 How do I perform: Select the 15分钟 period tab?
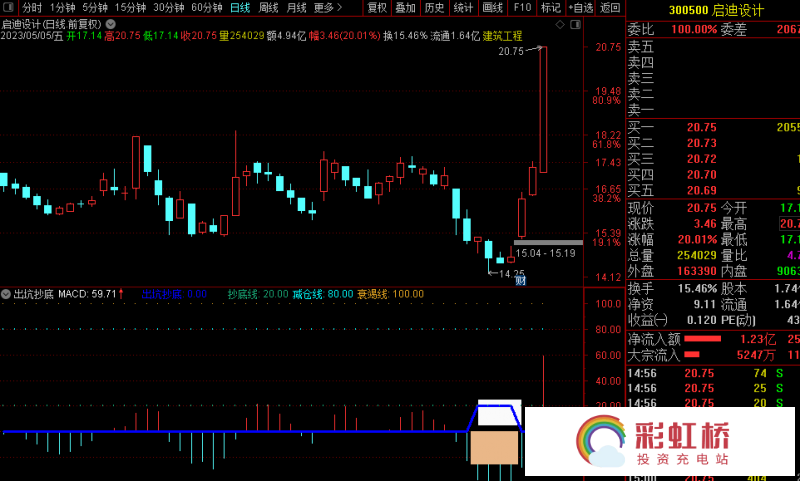pyautogui.click(x=130, y=8)
